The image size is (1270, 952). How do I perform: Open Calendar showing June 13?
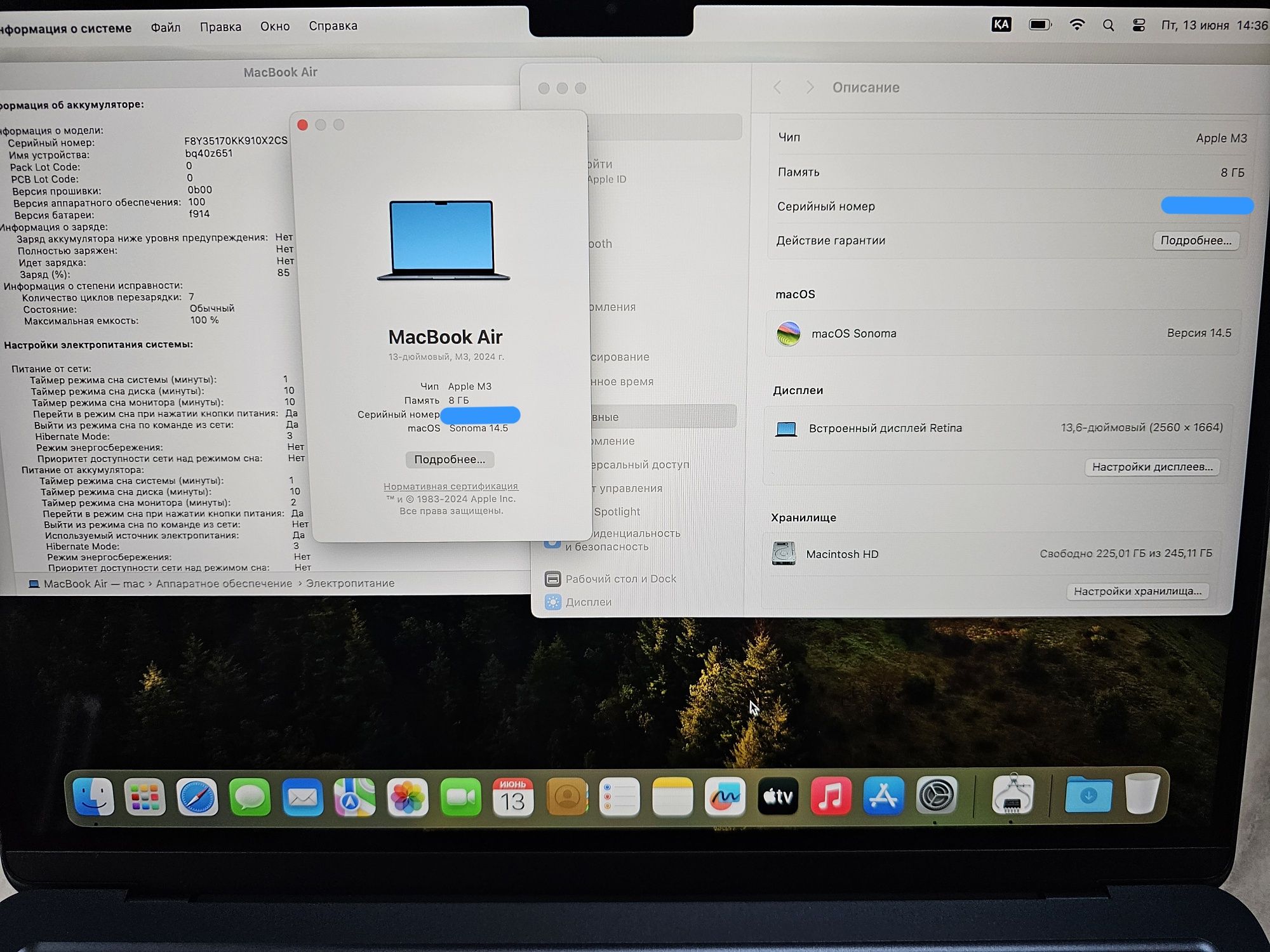click(513, 797)
